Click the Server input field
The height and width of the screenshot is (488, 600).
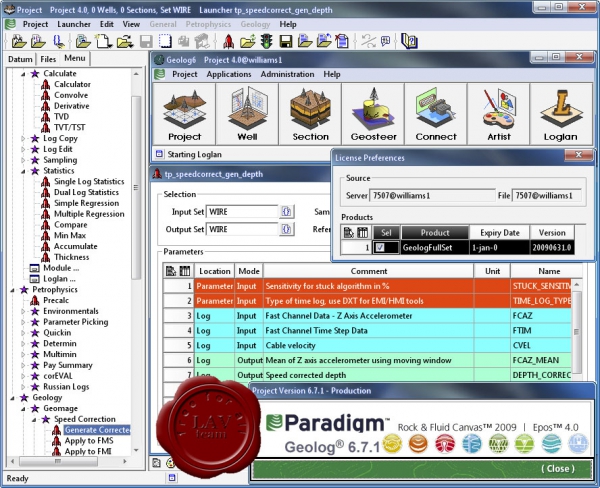(x=432, y=196)
